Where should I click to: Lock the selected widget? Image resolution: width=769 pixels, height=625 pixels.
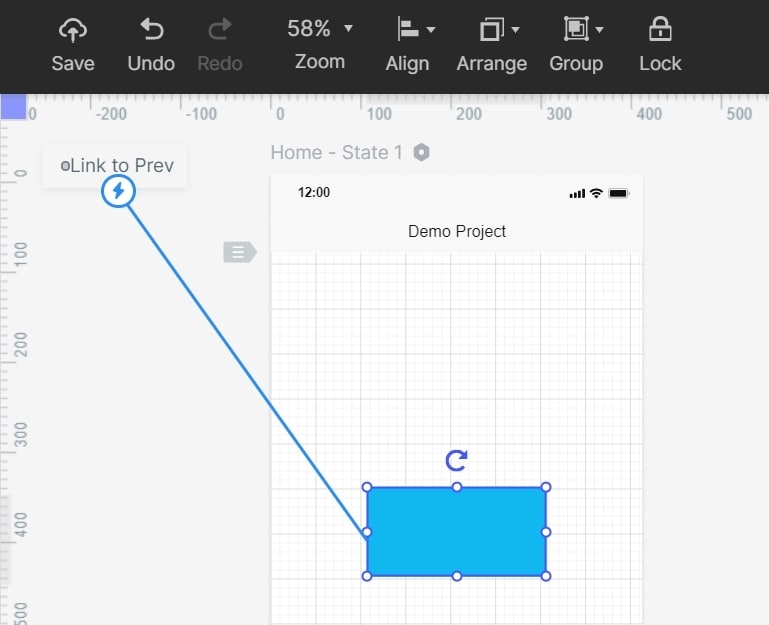point(660,45)
